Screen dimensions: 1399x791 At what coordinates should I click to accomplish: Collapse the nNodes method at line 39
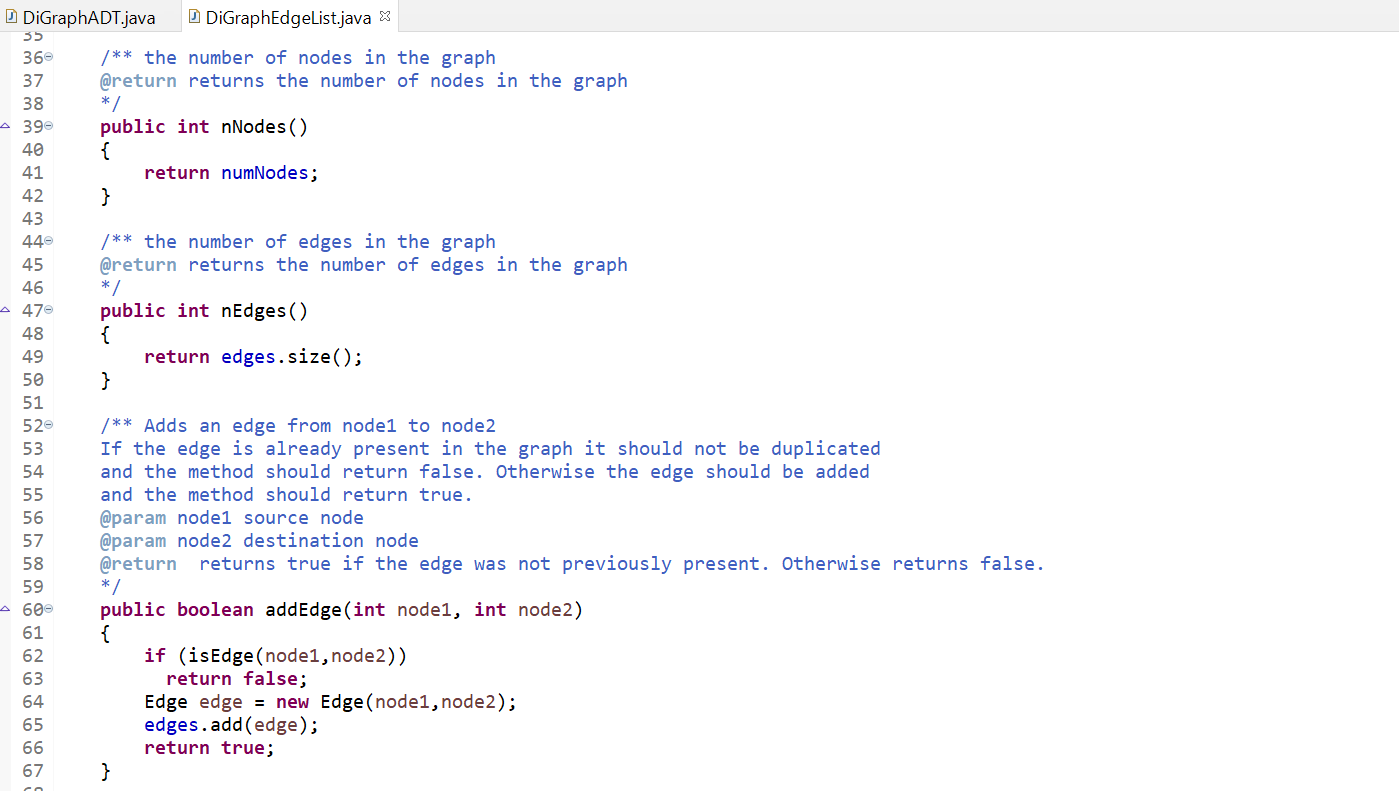click(x=47, y=126)
